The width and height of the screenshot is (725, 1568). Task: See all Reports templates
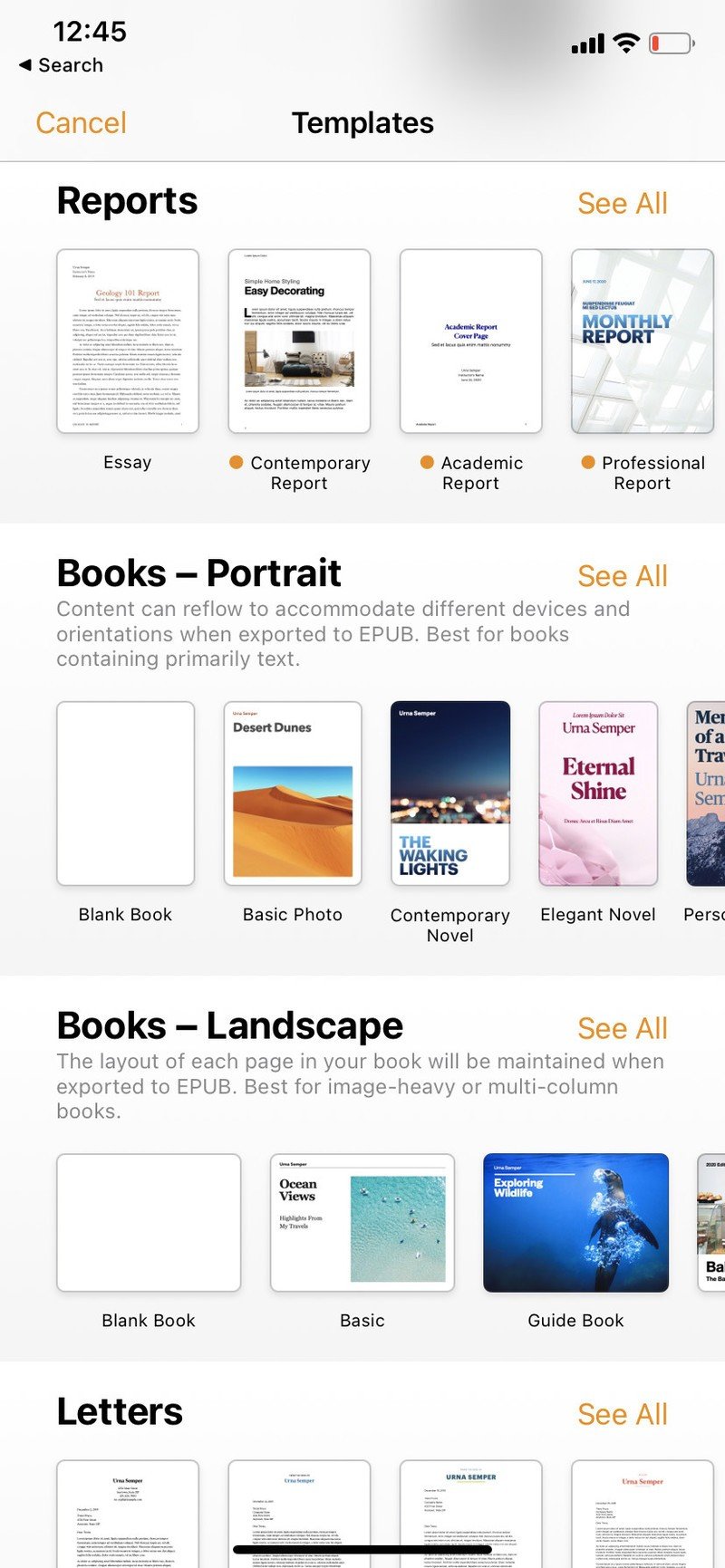pyautogui.click(x=623, y=204)
